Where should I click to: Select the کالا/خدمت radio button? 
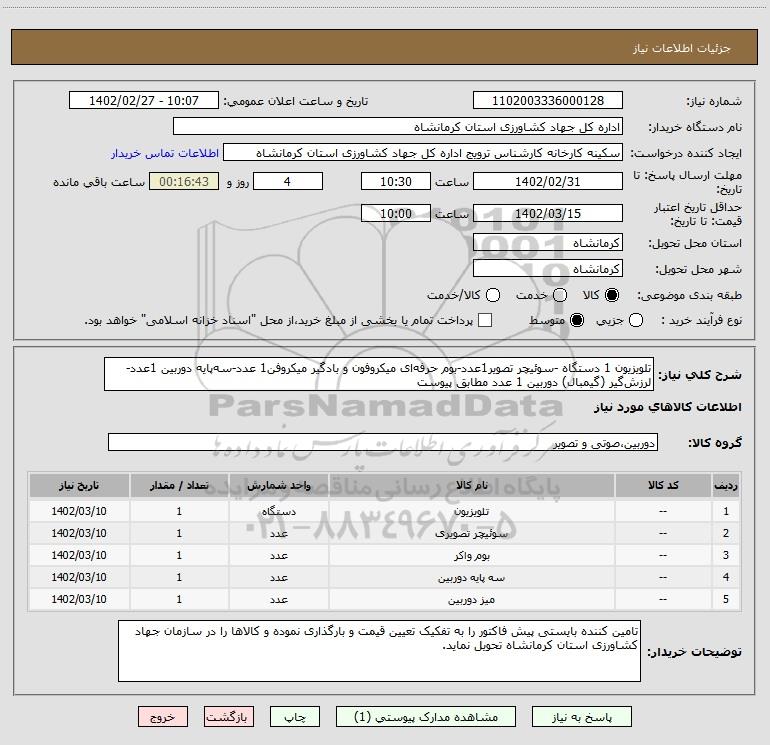point(493,295)
